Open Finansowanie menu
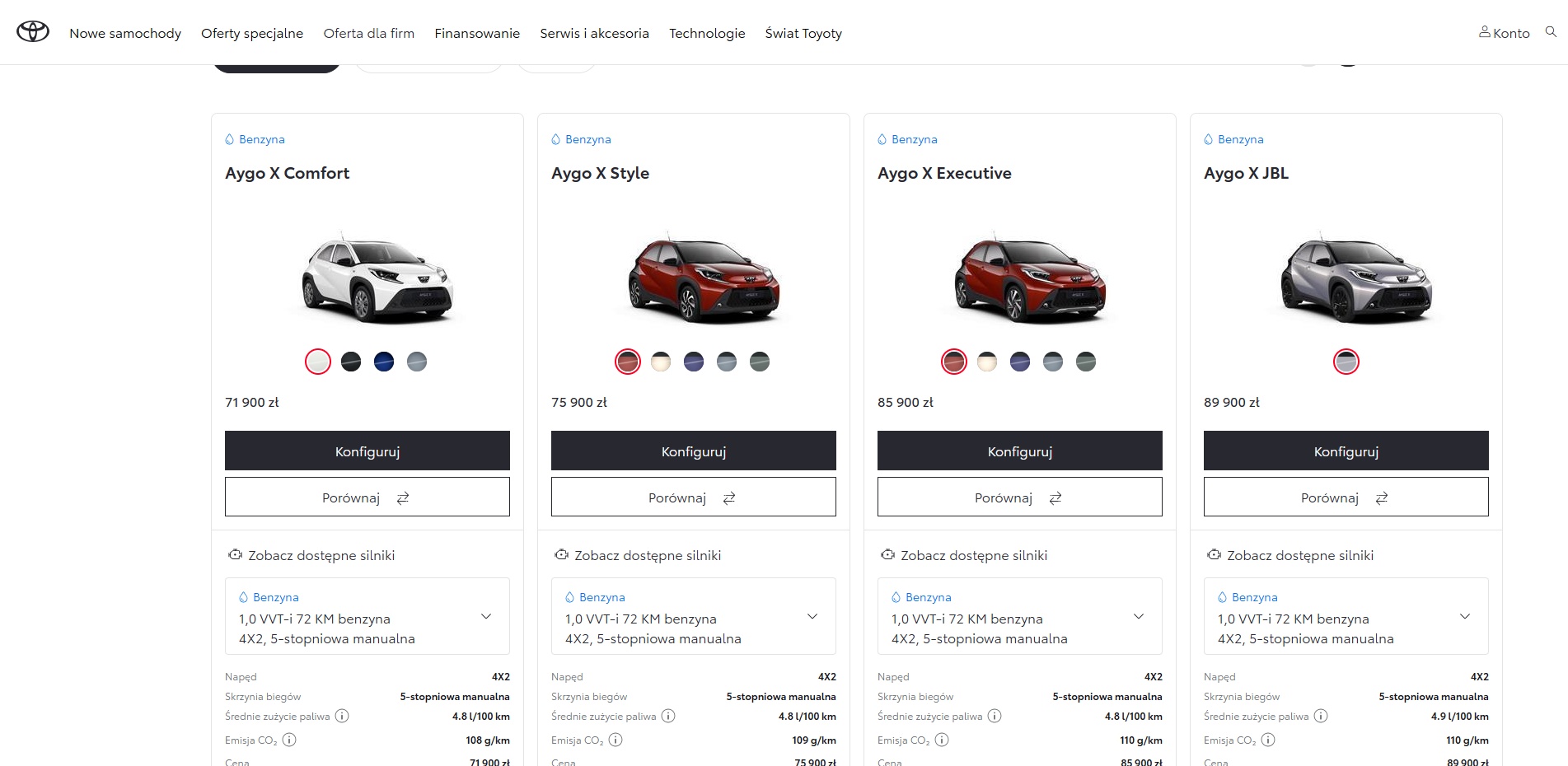This screenshot has height=766, width=1568. point(477,33)
